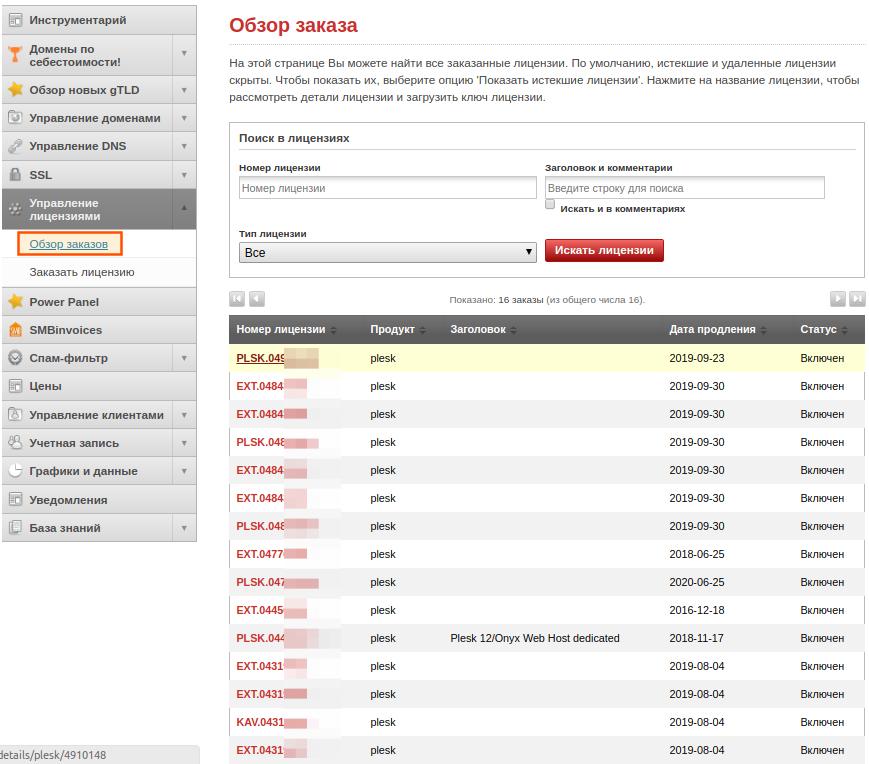Expand the Спам-фильтр submenu arrow
869x764 pixels.
[x=184, y=358]
